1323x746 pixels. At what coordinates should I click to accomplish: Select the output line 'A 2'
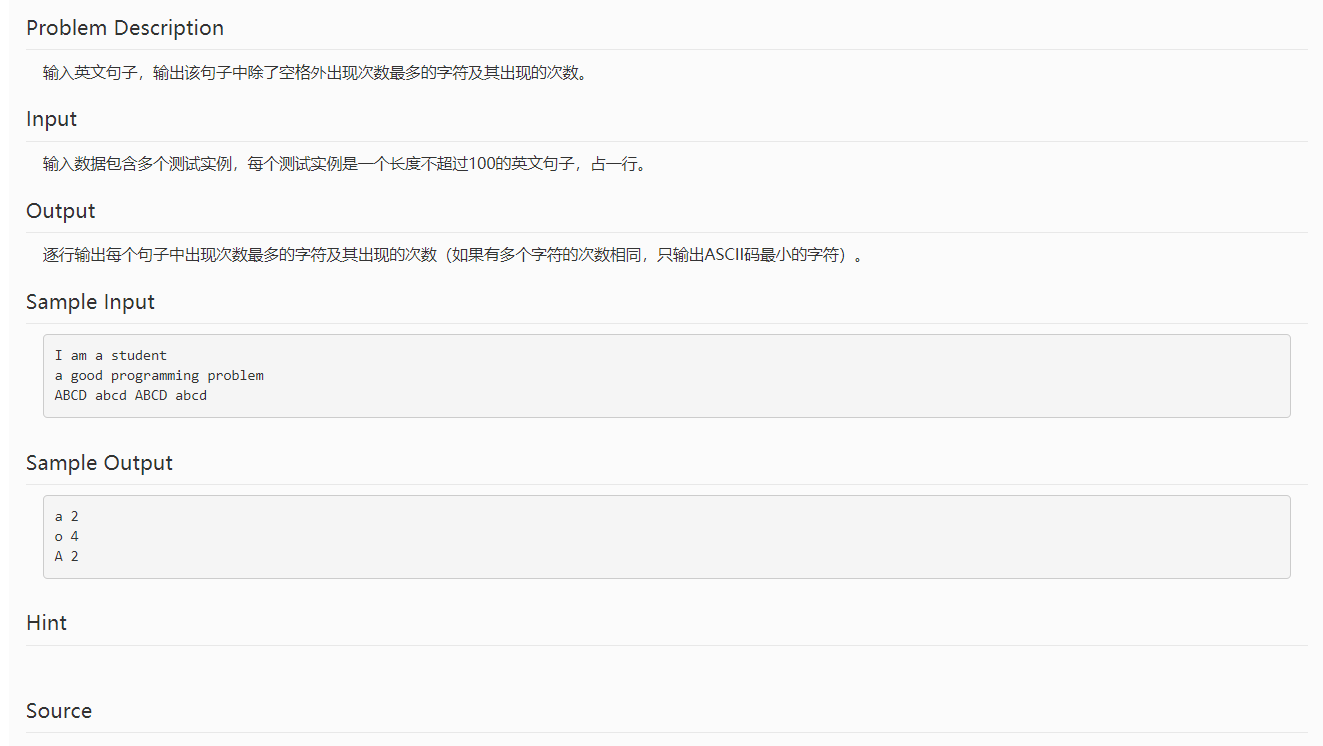click(66, 556)
